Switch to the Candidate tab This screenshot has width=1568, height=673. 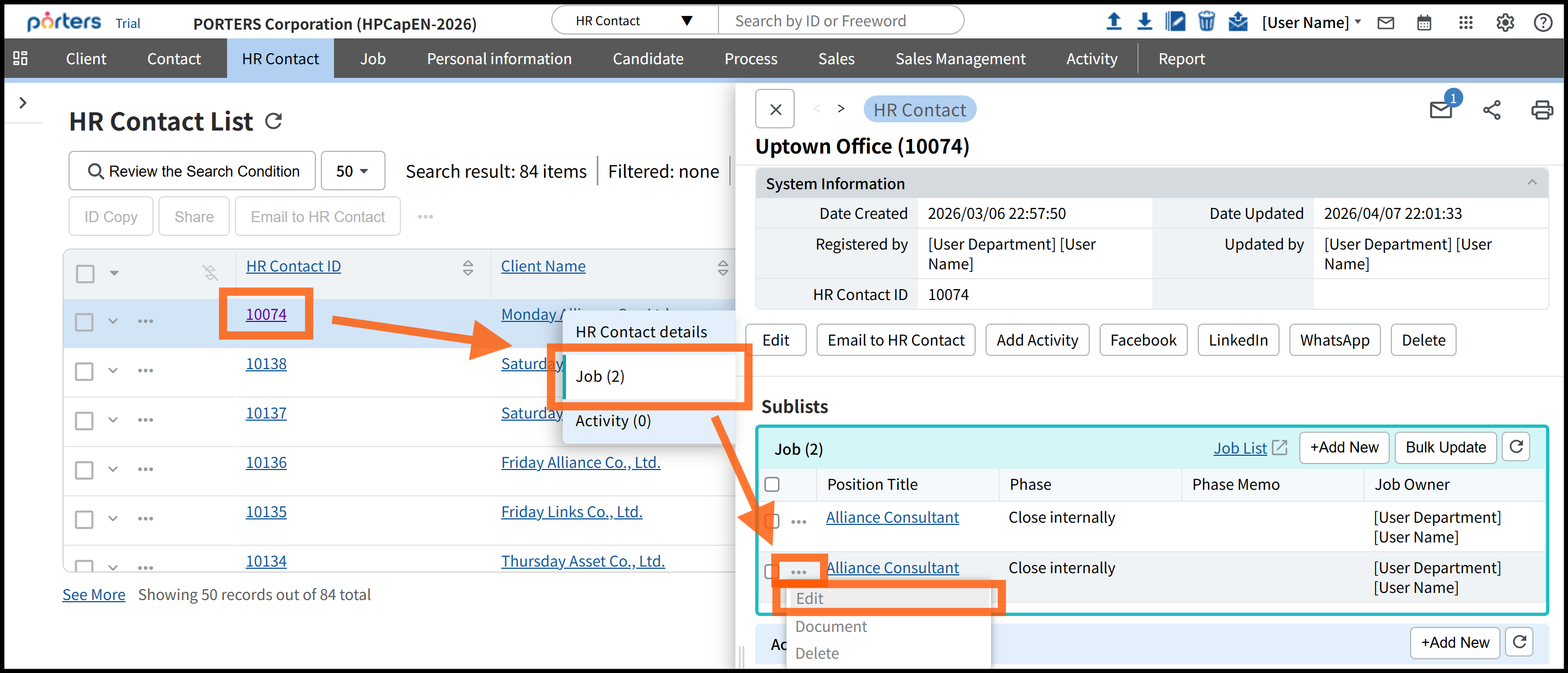pos(648,59)
